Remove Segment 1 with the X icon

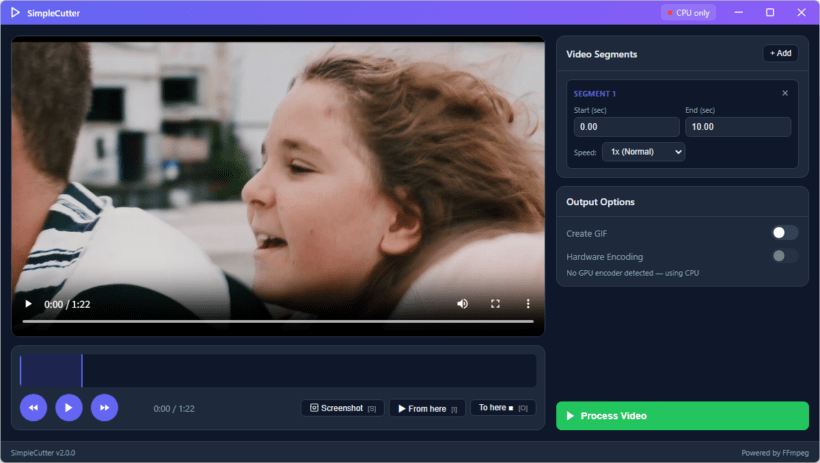point(785,93)
